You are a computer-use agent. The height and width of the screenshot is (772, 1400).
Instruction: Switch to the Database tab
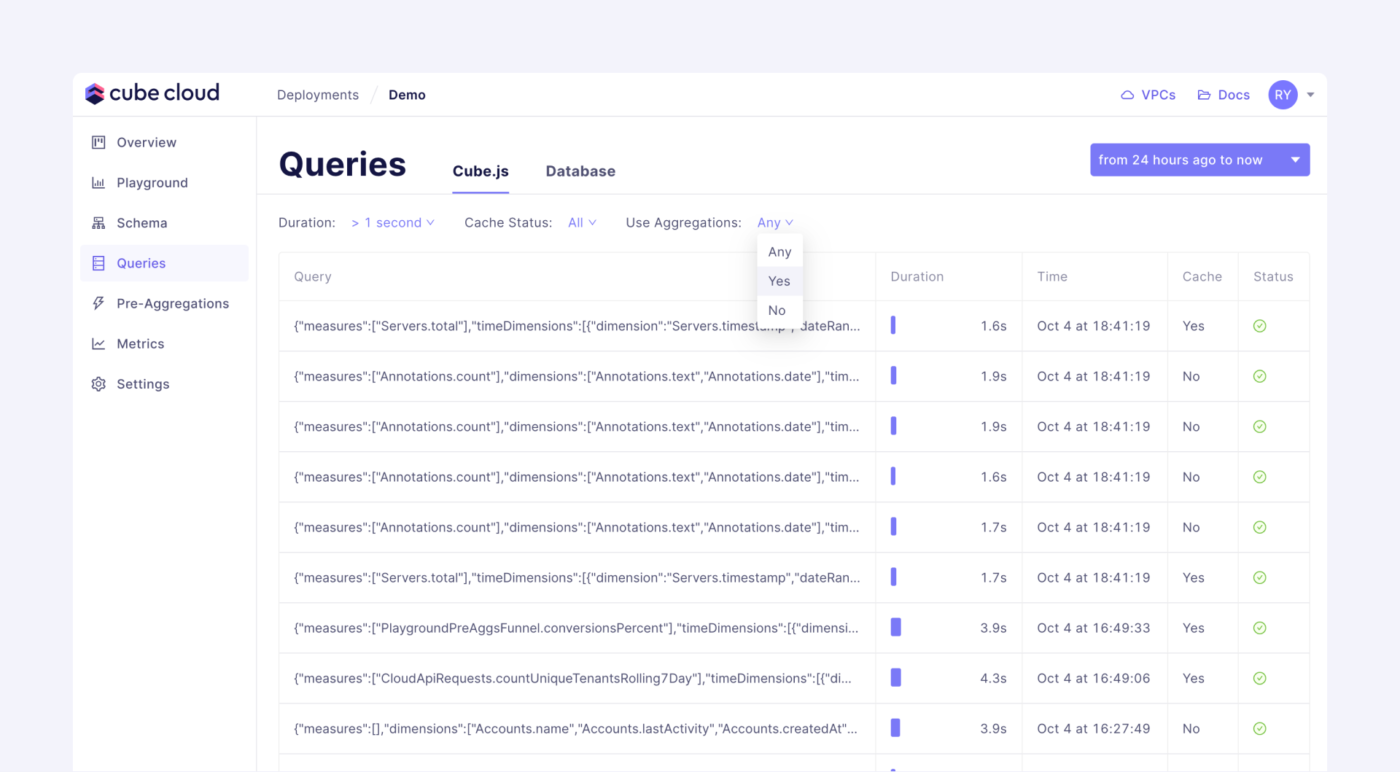point(580,171)
